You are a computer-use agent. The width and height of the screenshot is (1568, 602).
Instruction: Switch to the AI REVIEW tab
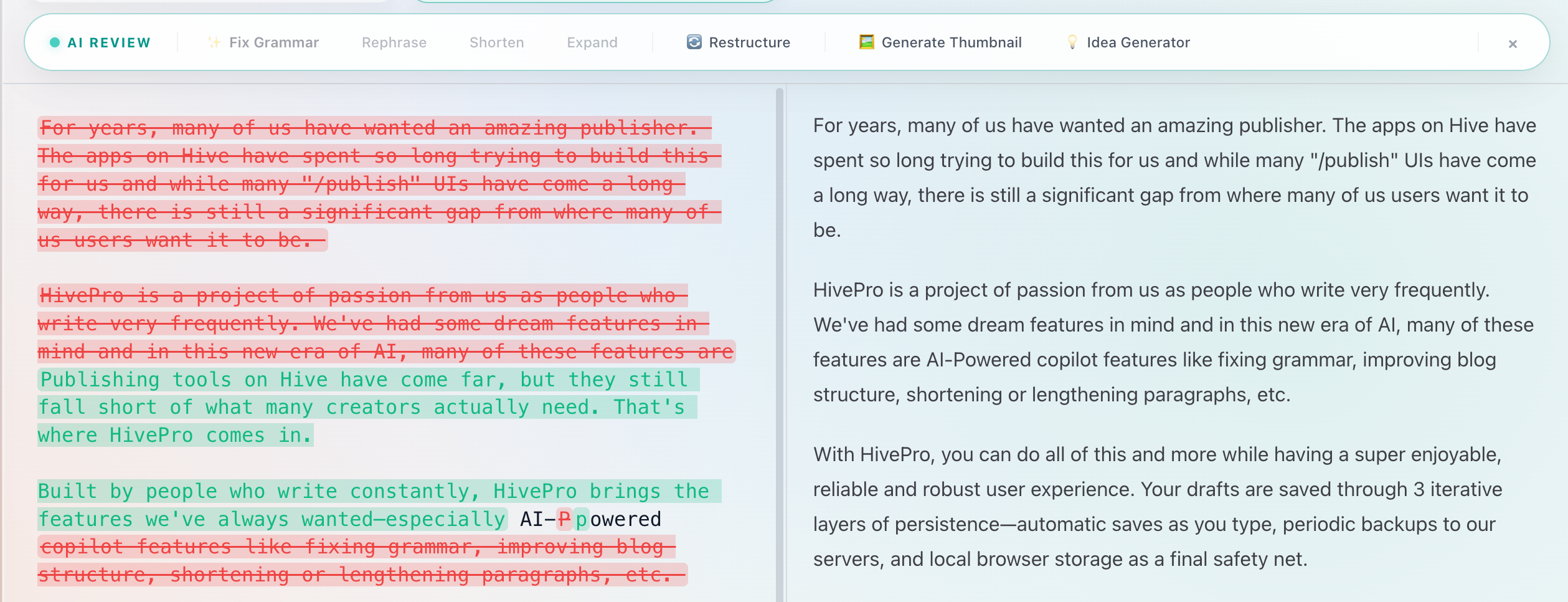click(x=110, y=42)
